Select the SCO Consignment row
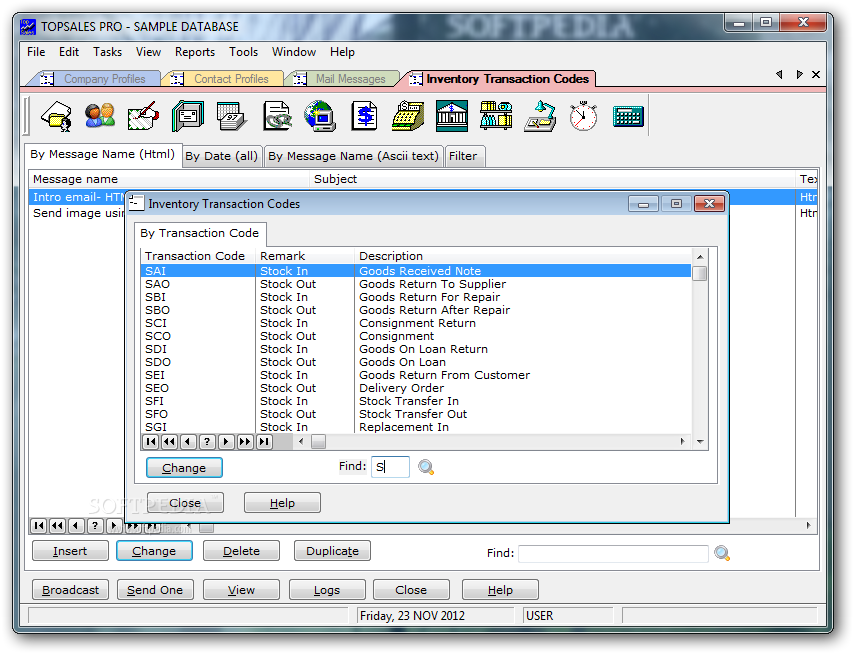This screenshot has height=654, width=854. (416, 336)
